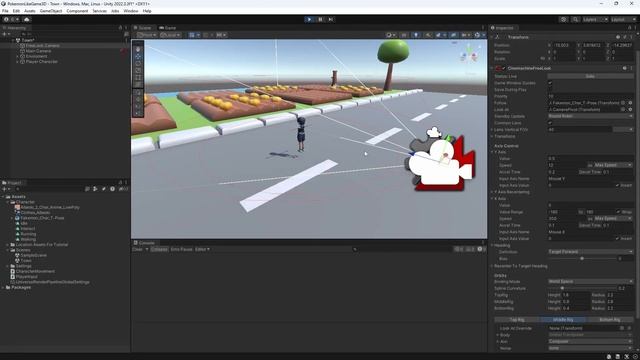Toggle Game Window Guides checkbox
Screen dimensions: 640x360
[x=550, y=83]
